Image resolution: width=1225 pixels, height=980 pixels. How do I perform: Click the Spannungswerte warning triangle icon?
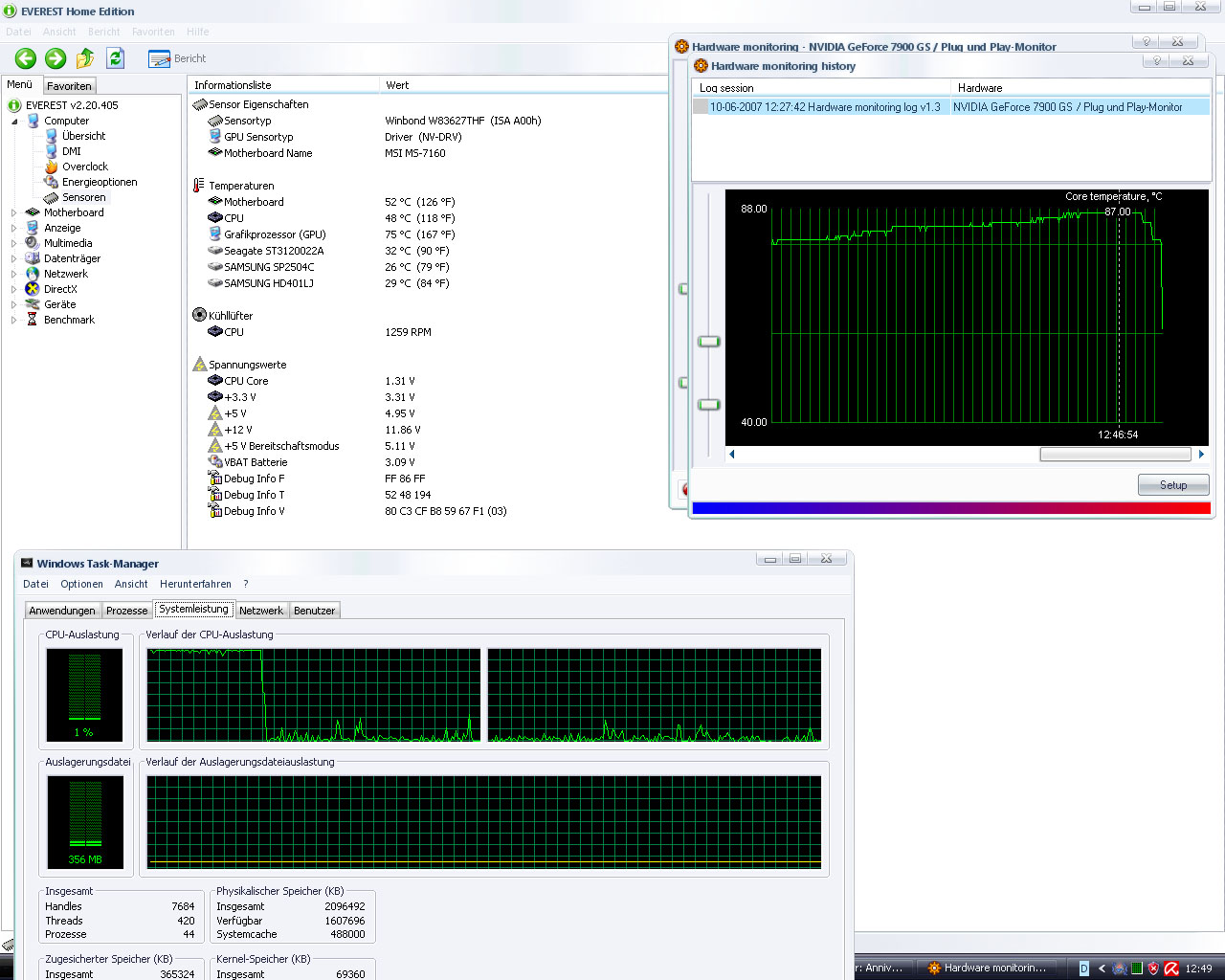199,365
